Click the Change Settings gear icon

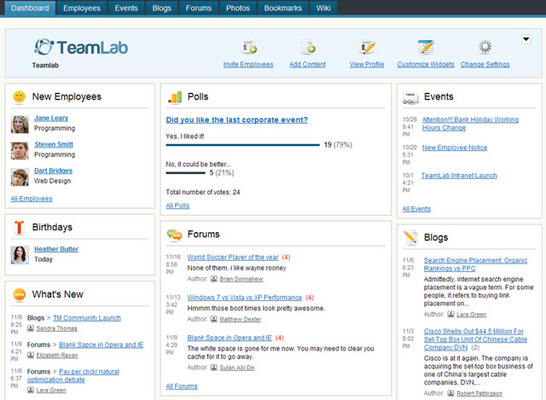pyautogui.click(x=485, y=47)
